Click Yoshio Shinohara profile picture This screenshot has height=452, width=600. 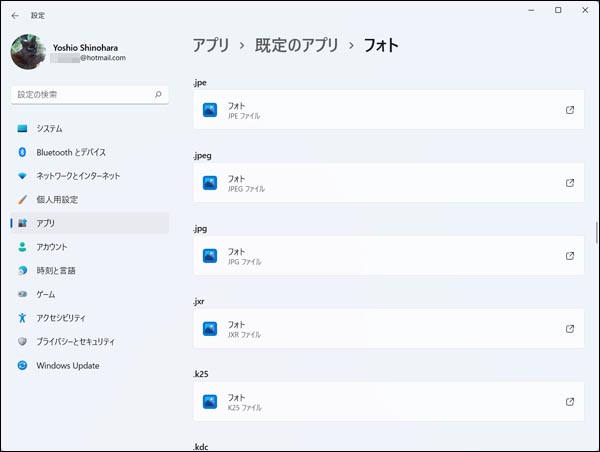(x=27, y=52)
